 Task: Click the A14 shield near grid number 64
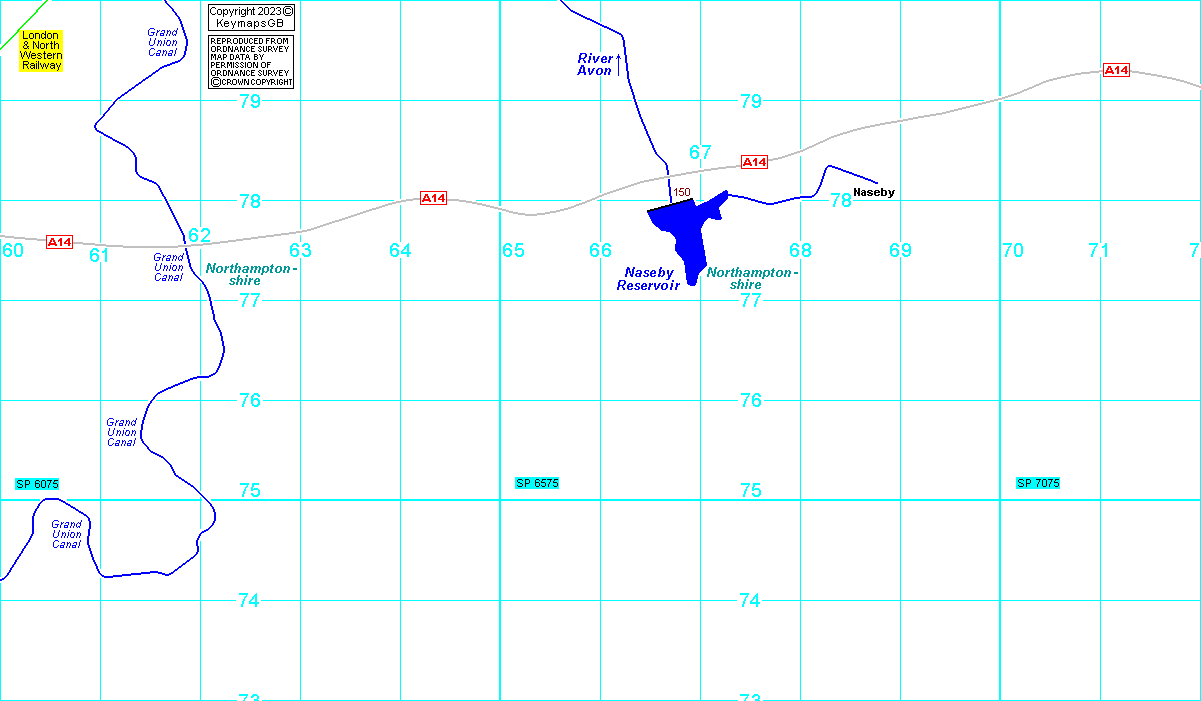[433, 198]
